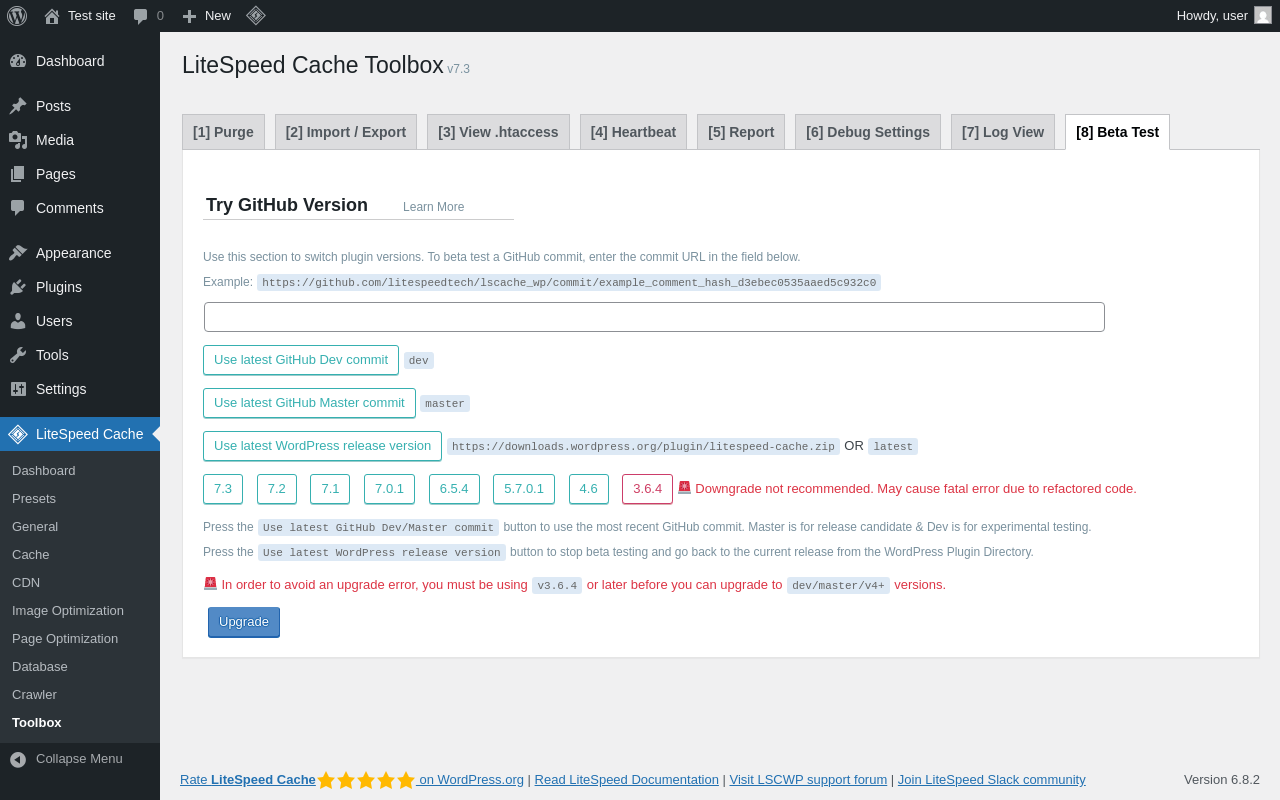Image resolution: width=1280 pixels, height=800 pixels.
Task: Open the New content dropdown
Action: point(206,16)
